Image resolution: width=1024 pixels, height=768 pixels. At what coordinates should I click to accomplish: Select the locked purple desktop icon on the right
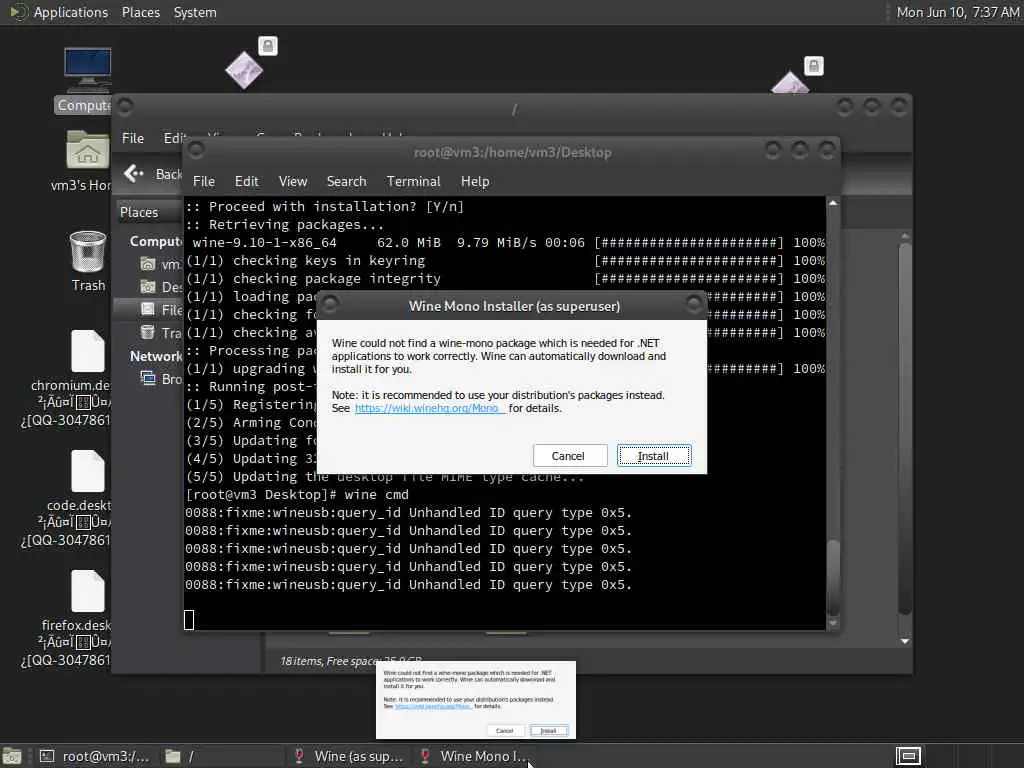pyautogui.click(x=790, y=82)
